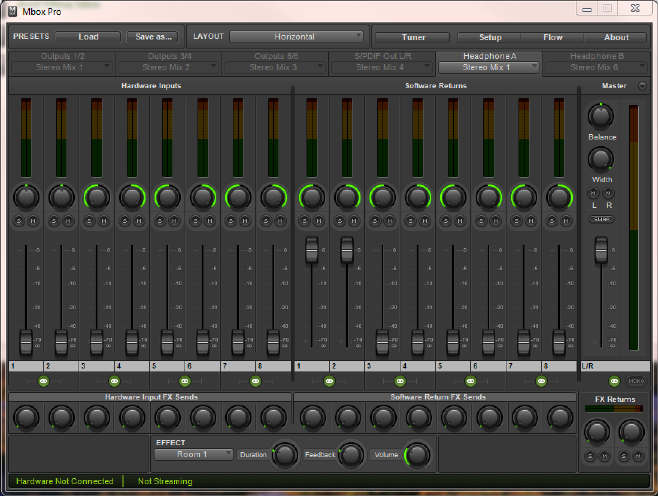Toggle stereo link for software returns 3-4
The height and width of the screenshot is (496, 658).
coord(400,381)
